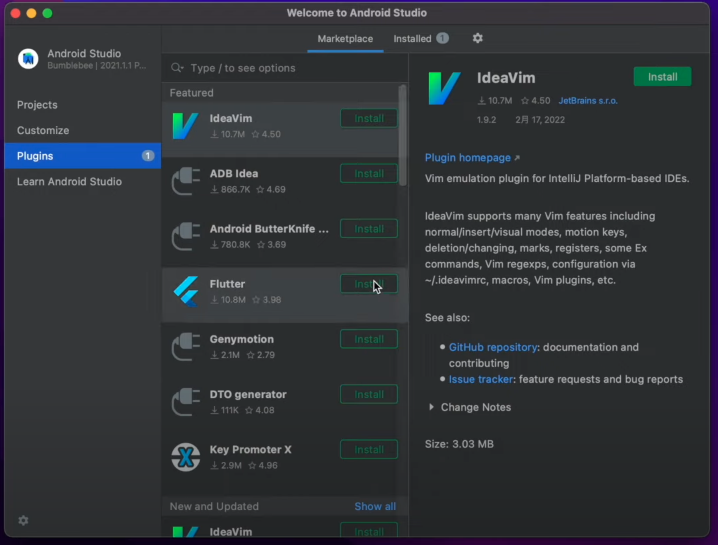
Task: Click the Genymotion plug icon
Action: click(185, 347)
